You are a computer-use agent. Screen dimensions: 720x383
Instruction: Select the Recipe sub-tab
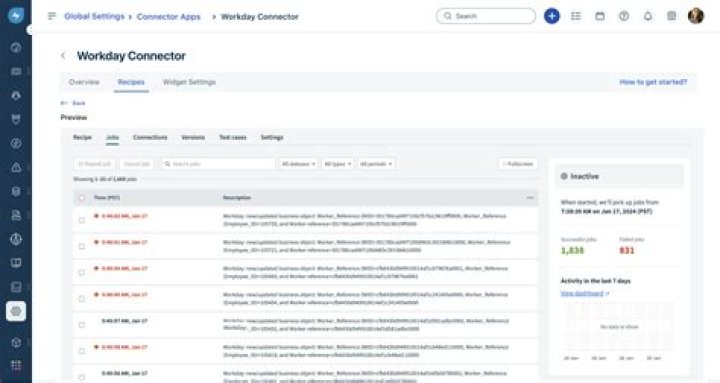tap(83, 137)
